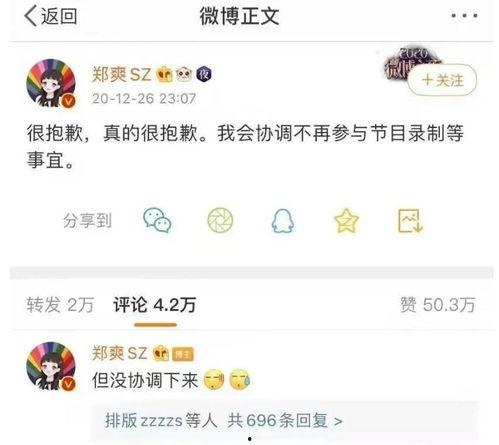Viewport: 499px width, 445px height.
Task: Save post as image icon
Action: coord(410,220)
